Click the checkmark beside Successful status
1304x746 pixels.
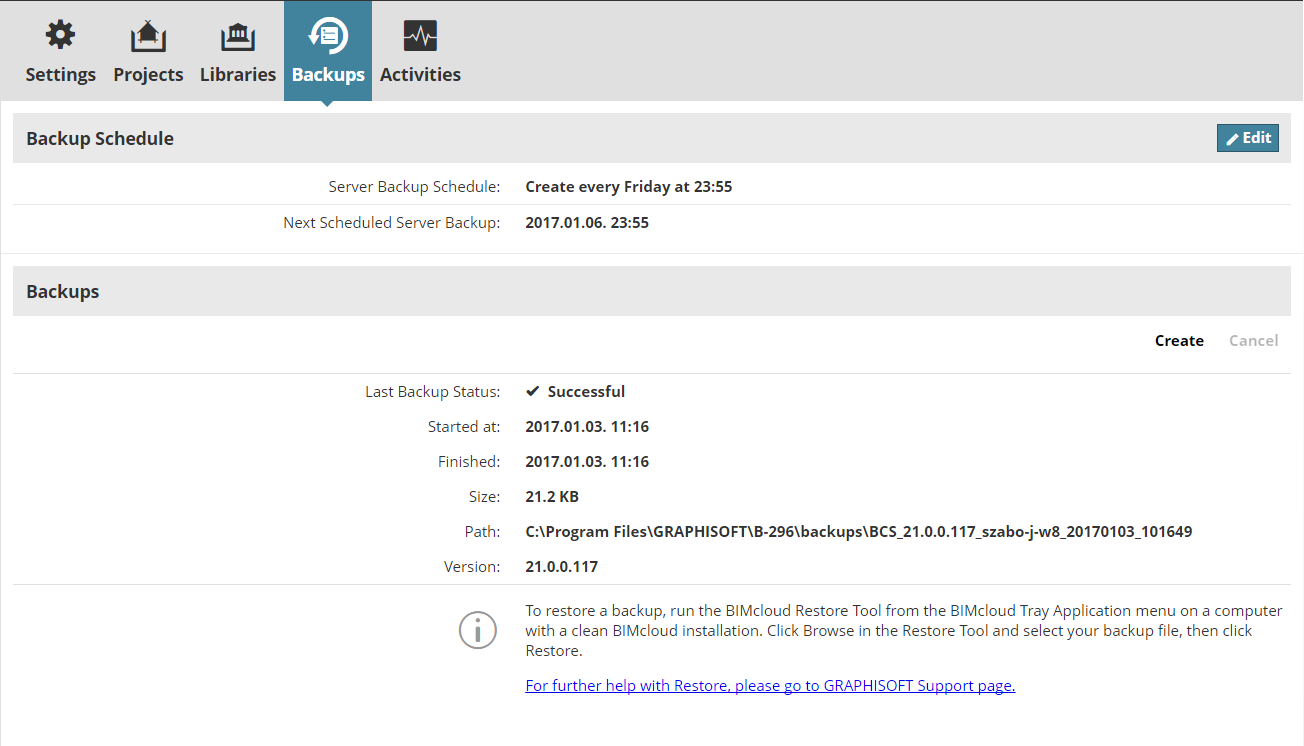pos(533,390)
